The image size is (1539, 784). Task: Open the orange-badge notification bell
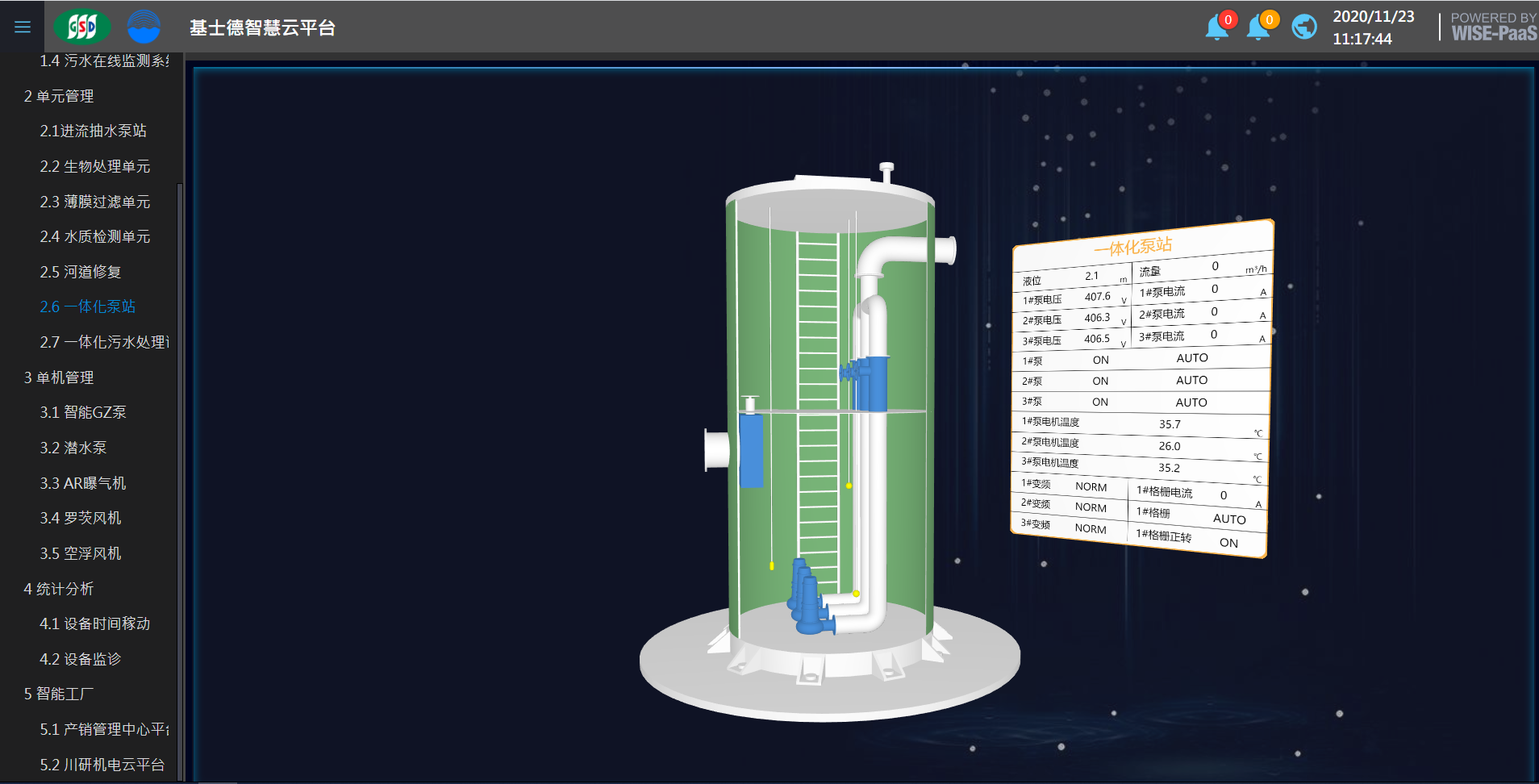point(1258,27)
